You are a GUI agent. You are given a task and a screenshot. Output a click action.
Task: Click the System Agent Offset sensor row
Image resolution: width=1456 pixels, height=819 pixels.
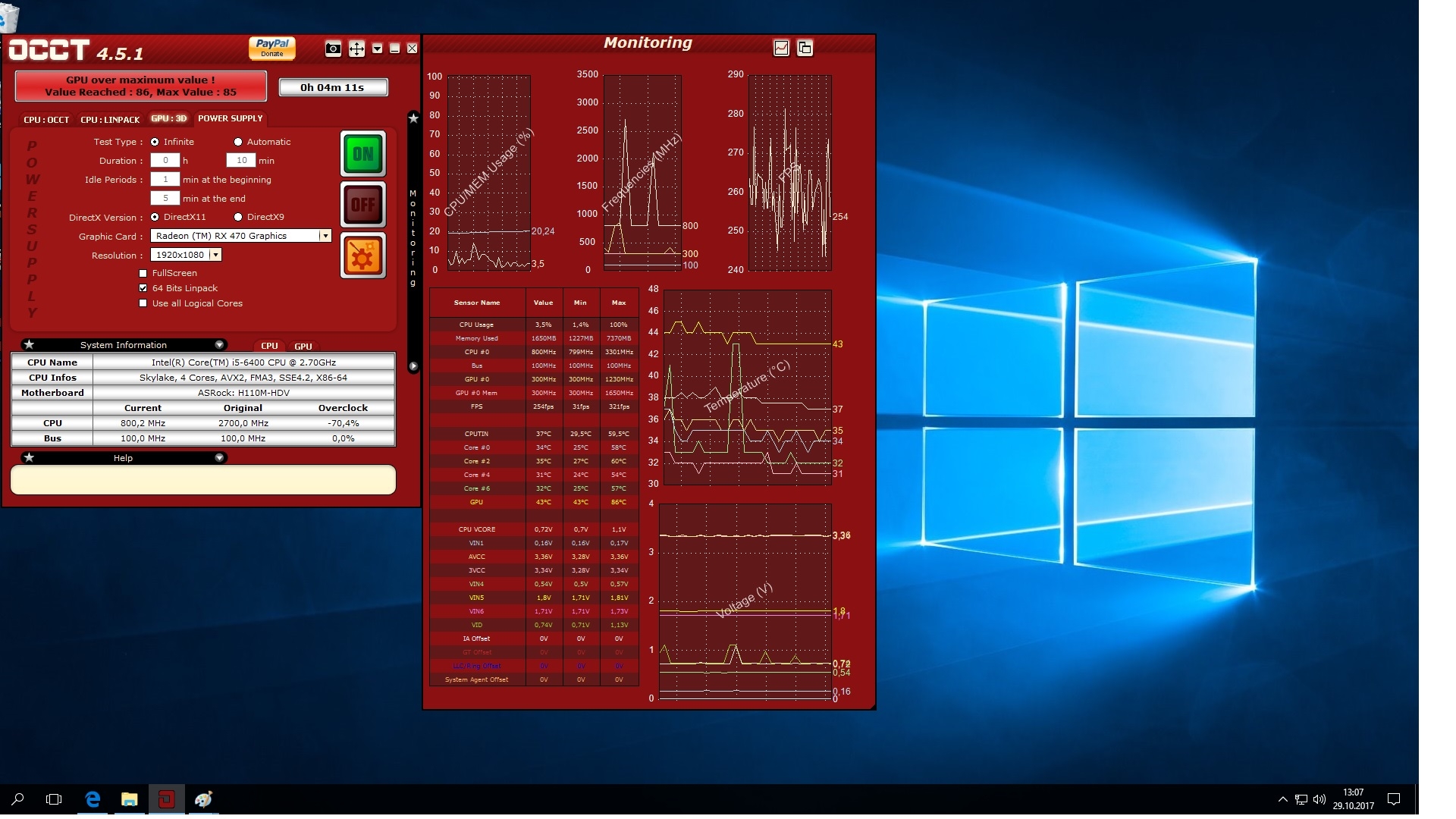(x=534, y=679)
